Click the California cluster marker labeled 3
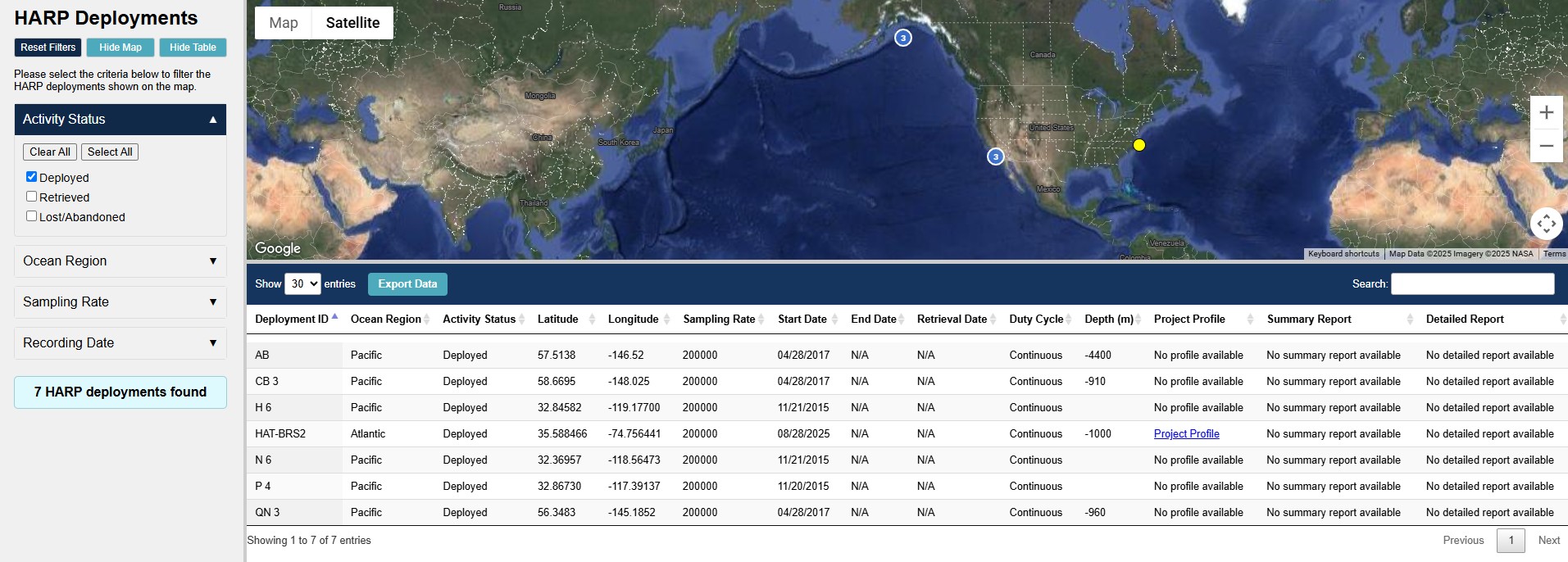 995,156
